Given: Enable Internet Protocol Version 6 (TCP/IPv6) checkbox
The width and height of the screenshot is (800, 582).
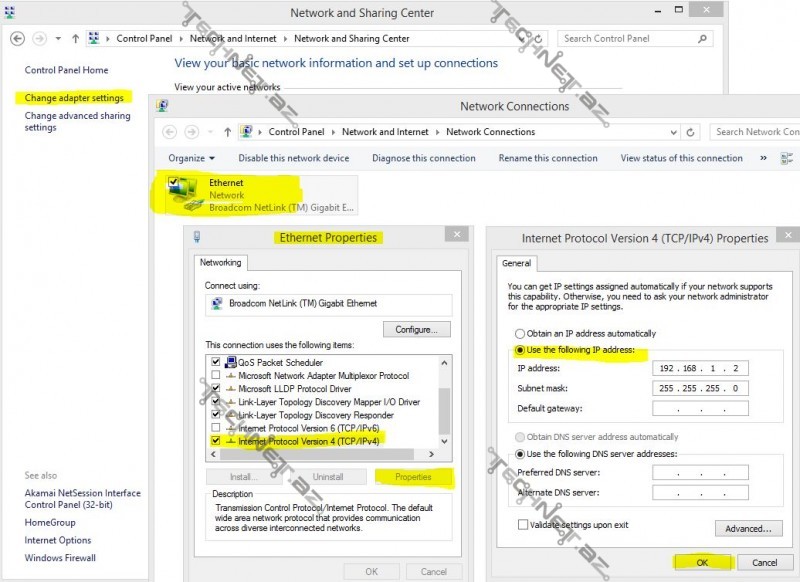Looking at the screenshot, I should tap(214, 427).
